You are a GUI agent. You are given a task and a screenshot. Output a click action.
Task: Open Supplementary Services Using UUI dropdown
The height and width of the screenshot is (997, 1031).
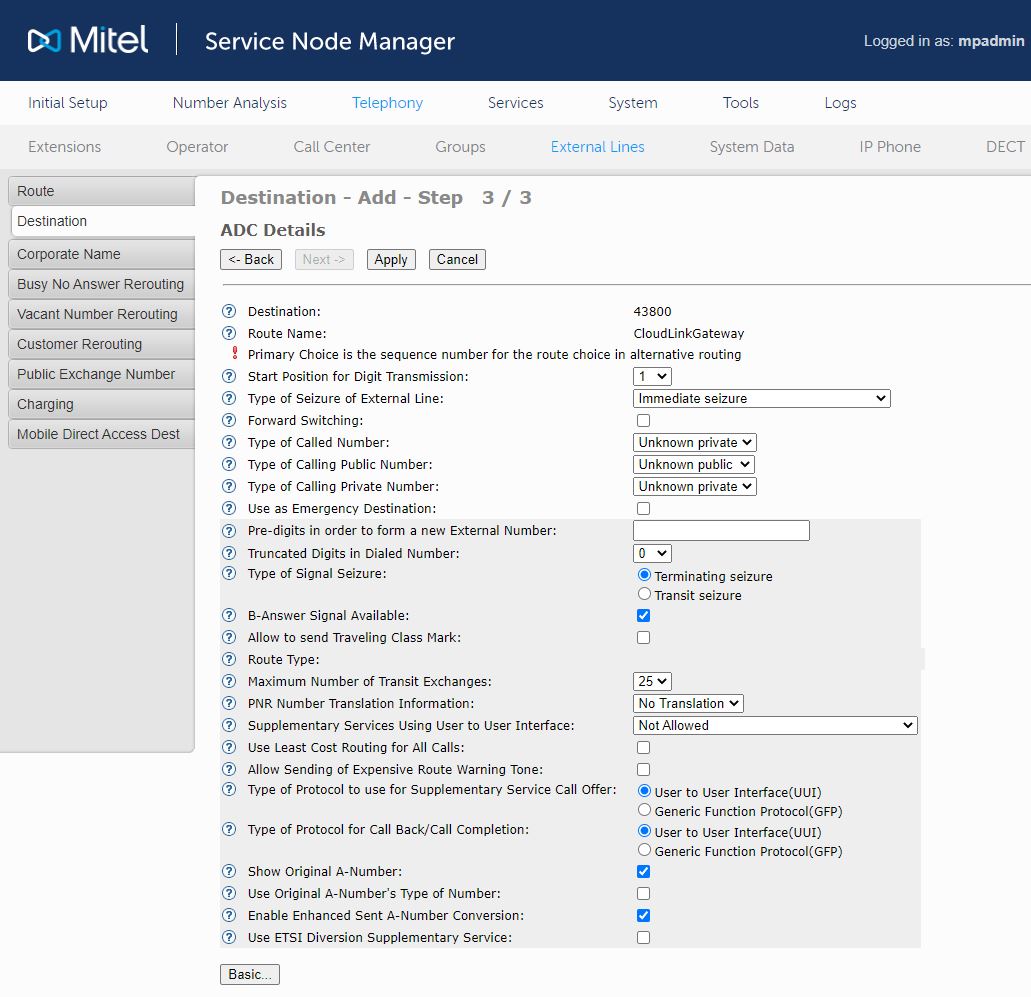tap(775, 725)
